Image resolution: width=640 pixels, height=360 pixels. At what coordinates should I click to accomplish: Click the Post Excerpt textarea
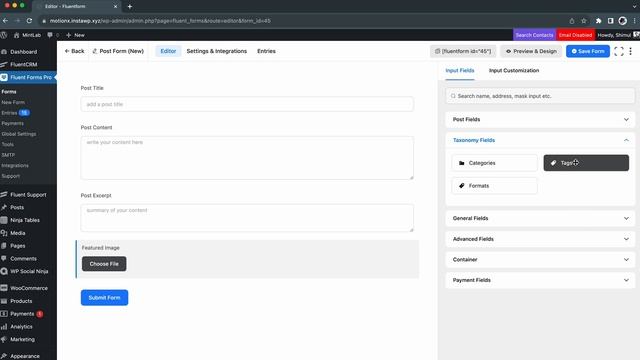coord(247,218)
